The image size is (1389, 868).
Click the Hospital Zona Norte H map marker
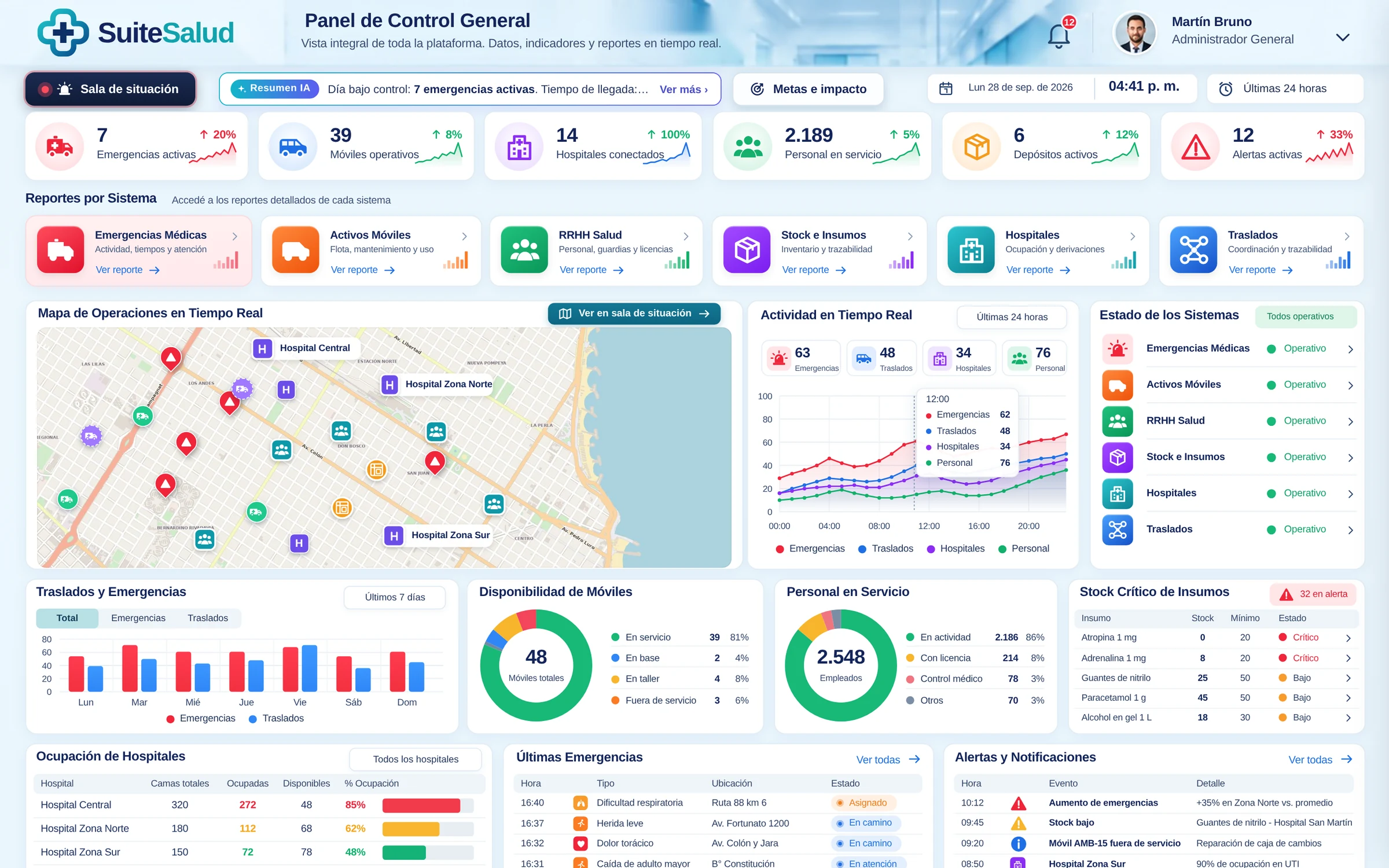coord(390,384)
